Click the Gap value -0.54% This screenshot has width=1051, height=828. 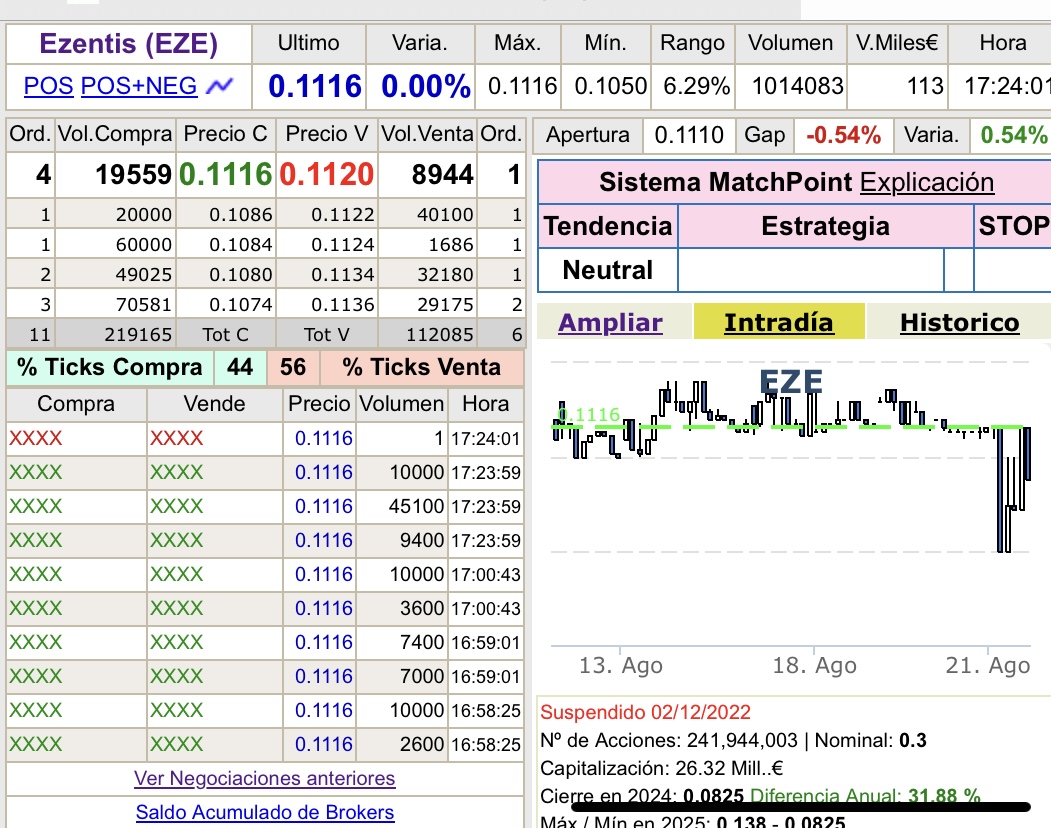coord(843,135)
